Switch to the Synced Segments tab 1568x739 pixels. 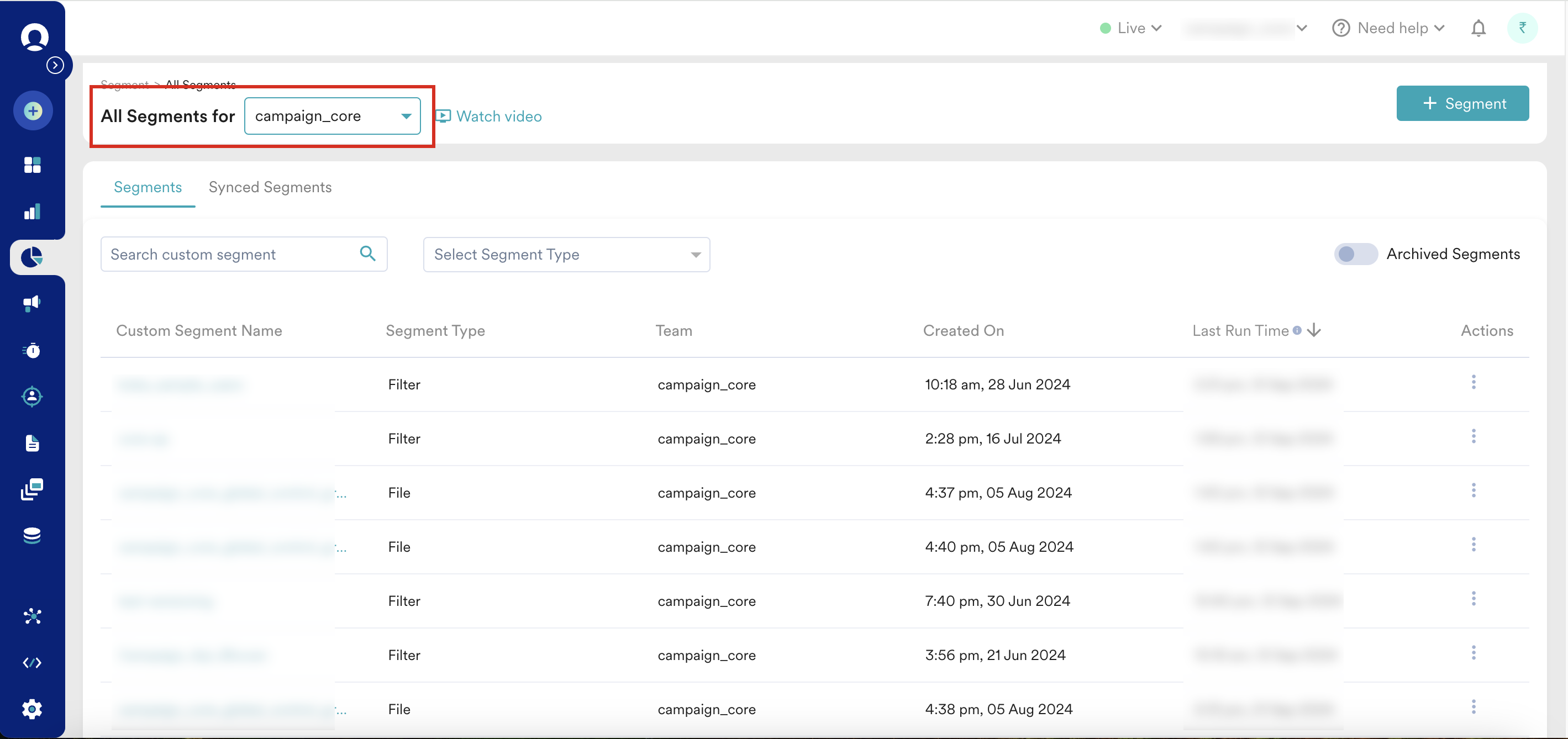(x=270, y=187)
